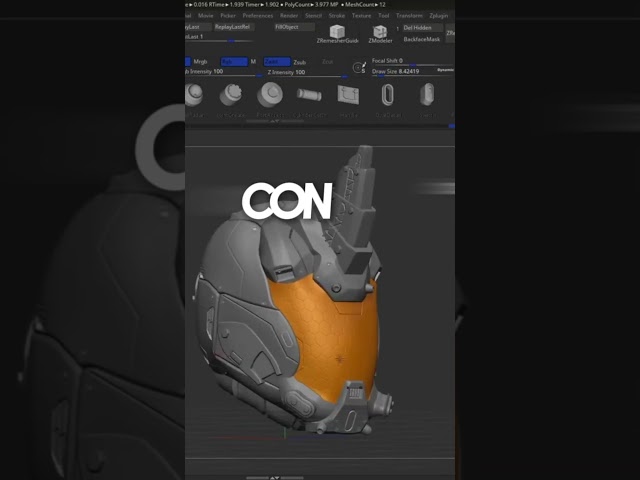Adjust the Rgb Intensity slider
640x480 pixels.
coord(224,73)
